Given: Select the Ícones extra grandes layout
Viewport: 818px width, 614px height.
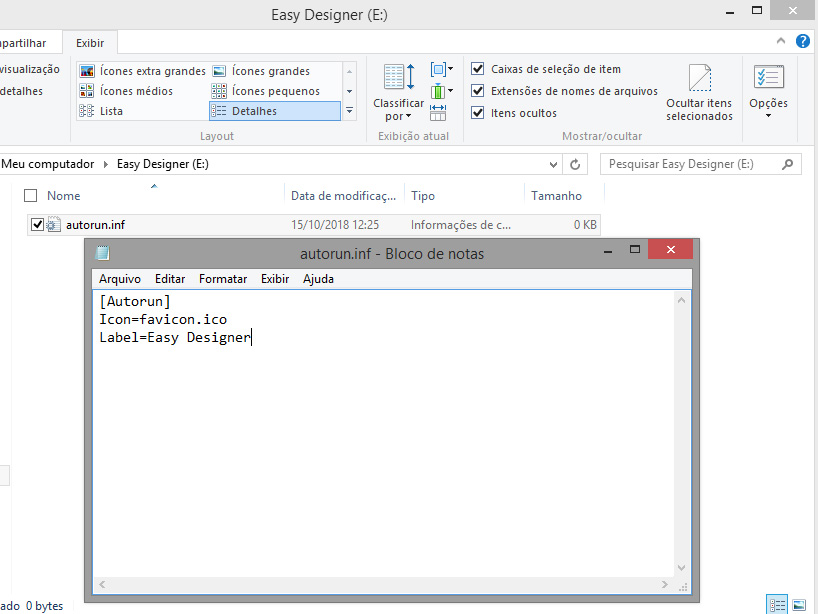Looking at the screenshot, I should [x=143, y=71].
